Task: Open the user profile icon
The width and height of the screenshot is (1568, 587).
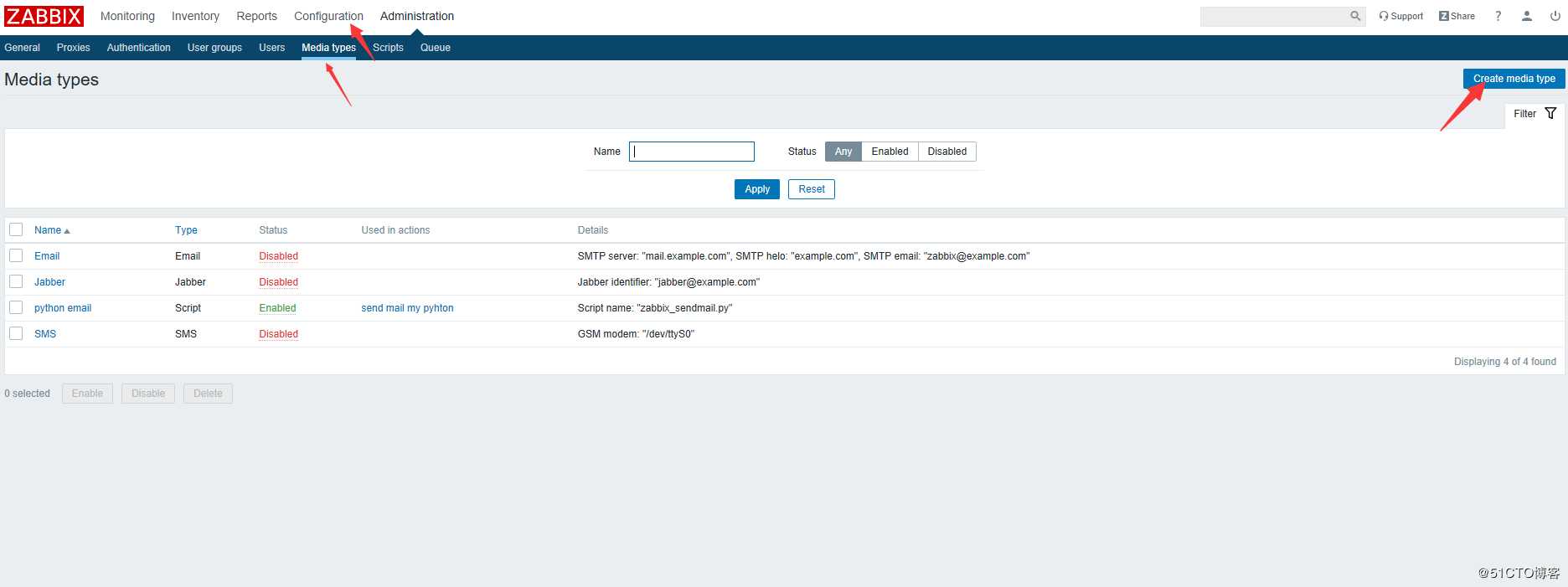Action: click(x=1527, y=16)
